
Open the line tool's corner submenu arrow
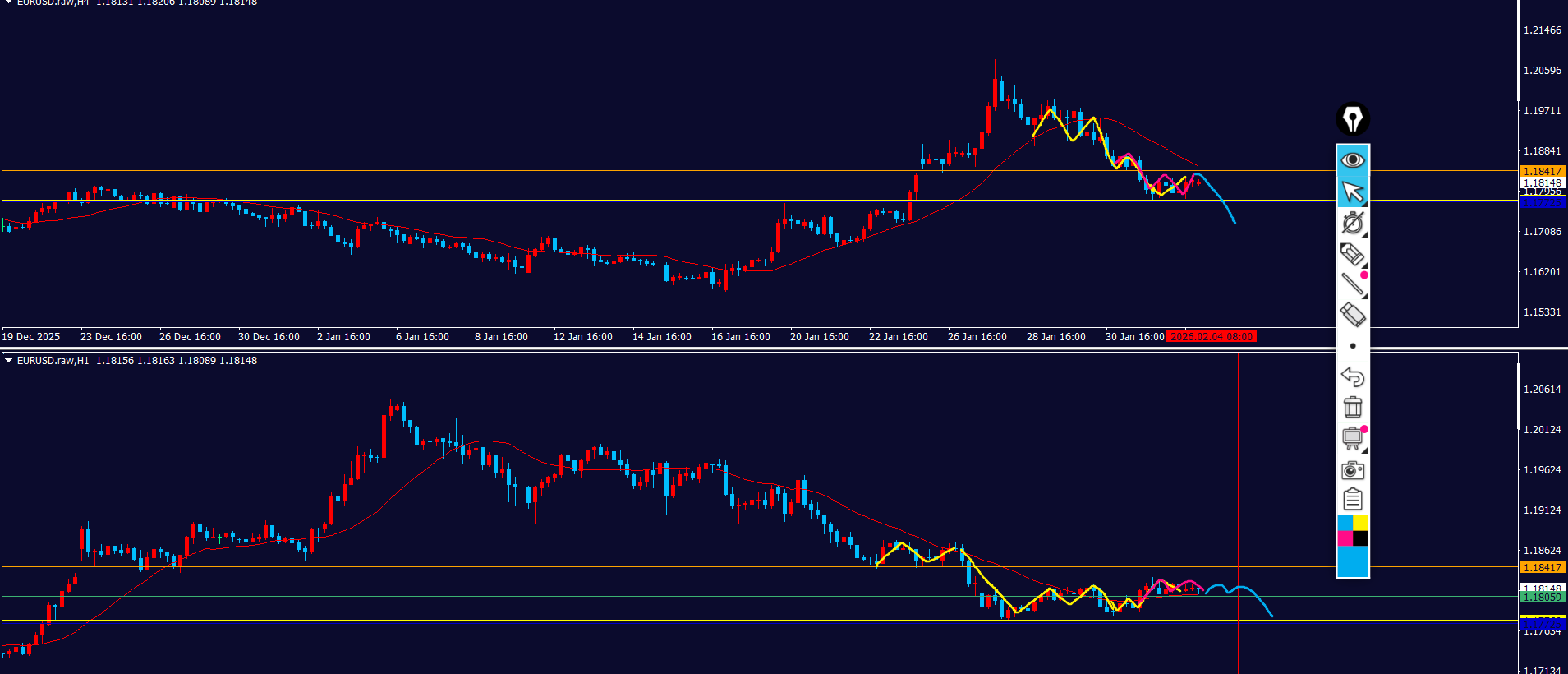(1364, 295)
